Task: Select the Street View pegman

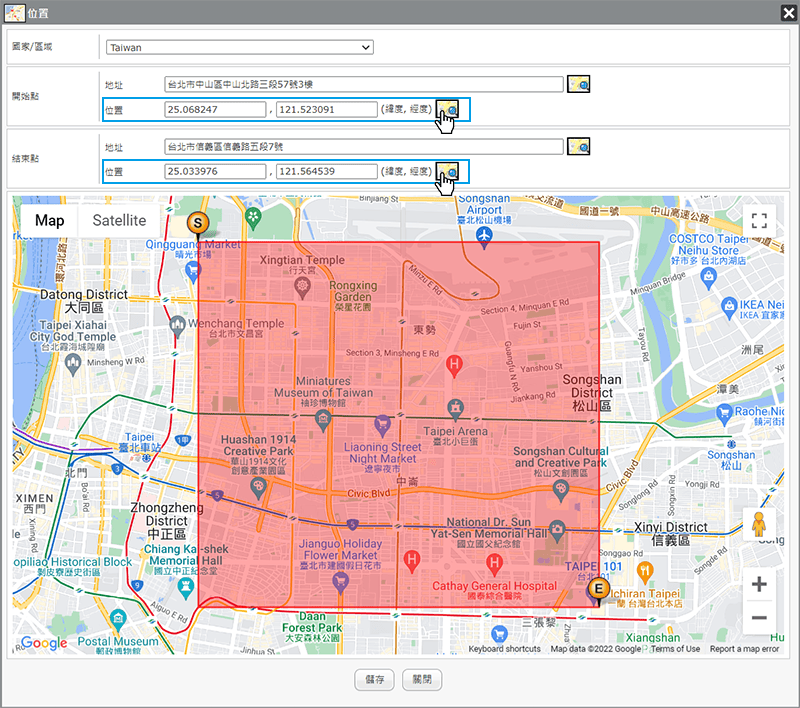Action: [x=759, y=524]
